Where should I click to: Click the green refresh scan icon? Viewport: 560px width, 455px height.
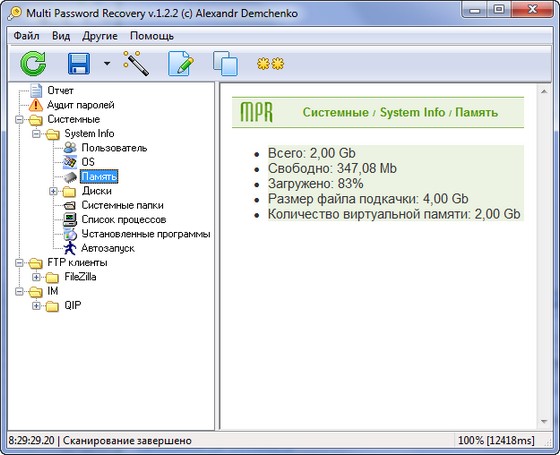pyautogui.click(x=33, y=64)
